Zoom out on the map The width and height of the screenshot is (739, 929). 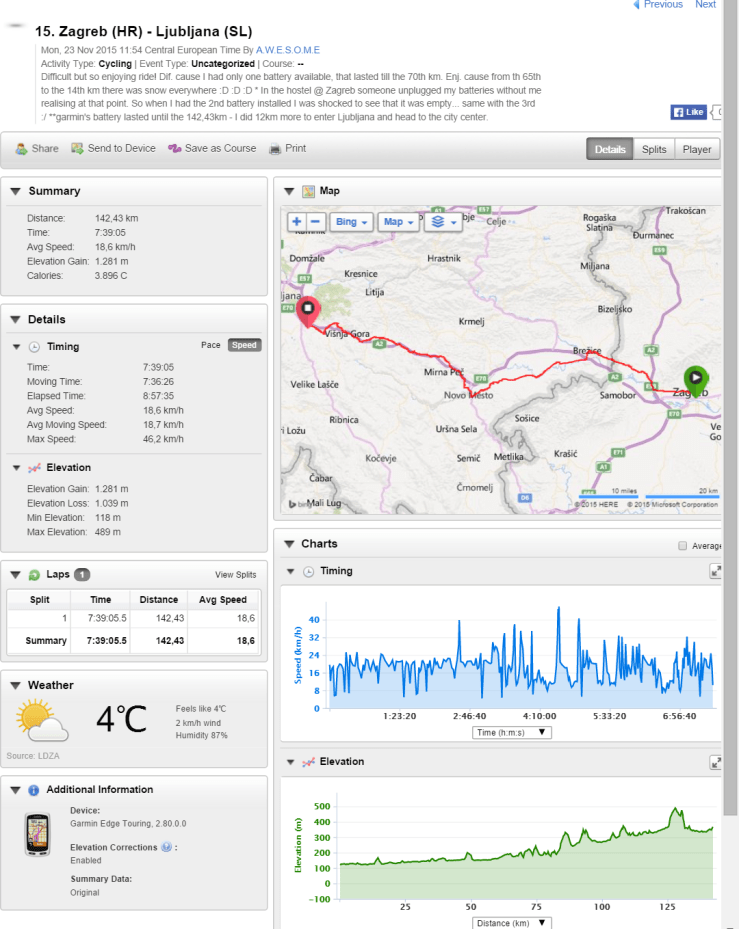(316, 222)
